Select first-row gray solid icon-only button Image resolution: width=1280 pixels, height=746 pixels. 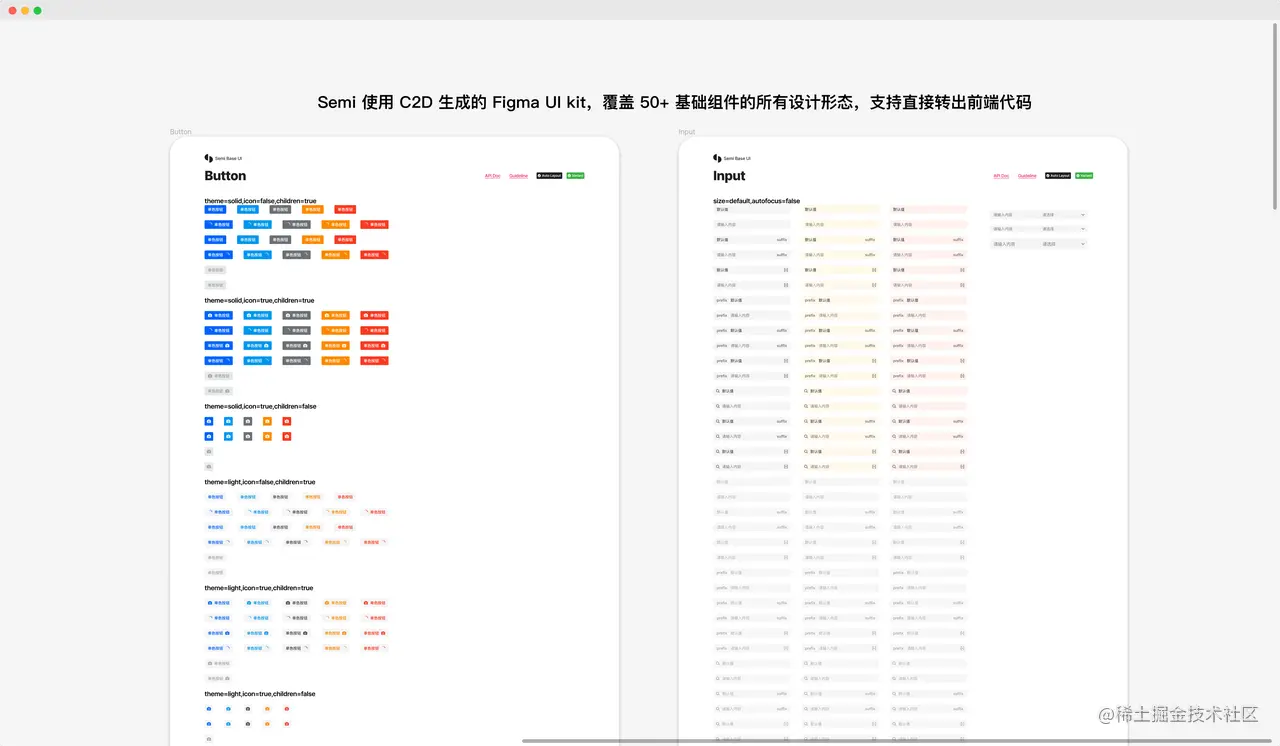point(248,421)
